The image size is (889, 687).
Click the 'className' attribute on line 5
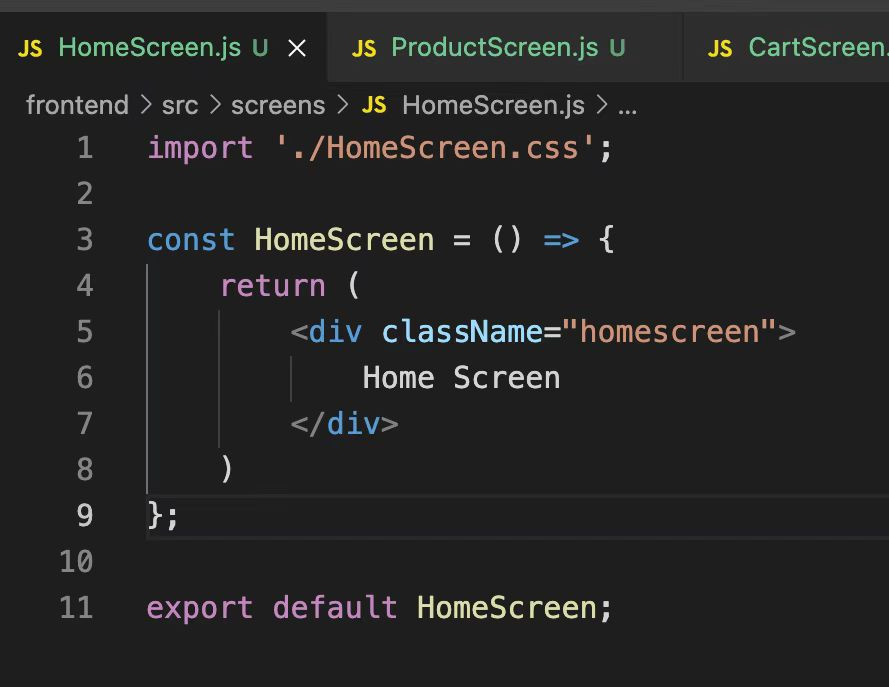coord(463,332)
